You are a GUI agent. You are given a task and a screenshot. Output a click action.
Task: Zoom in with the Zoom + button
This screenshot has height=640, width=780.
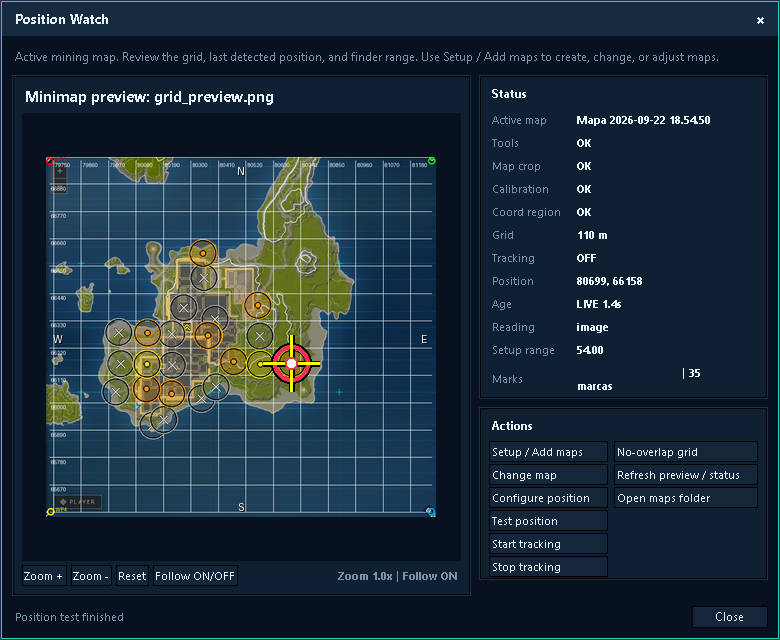tap(44, 576)
